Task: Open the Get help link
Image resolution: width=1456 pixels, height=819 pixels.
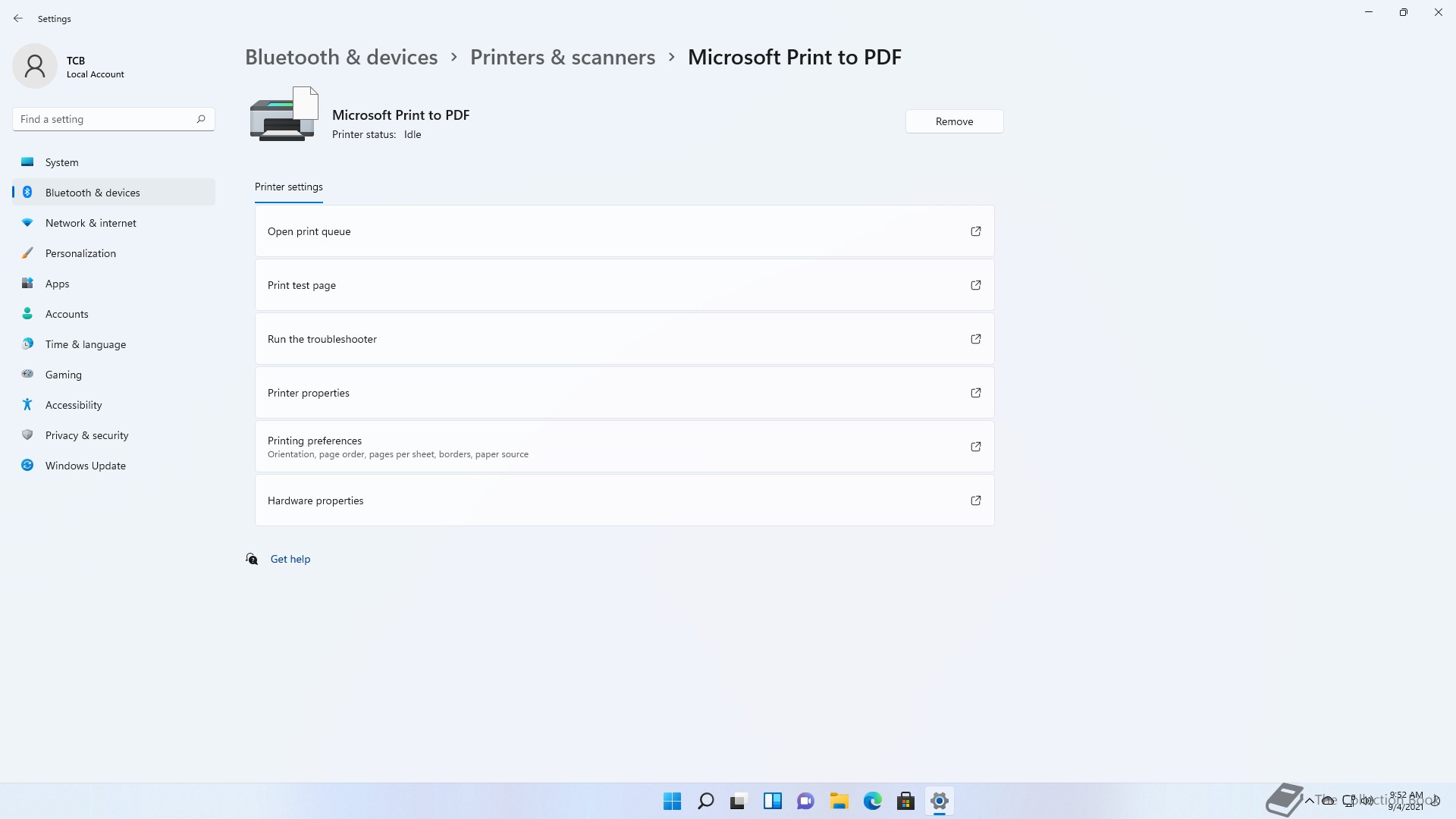Action: (x=290, y=559)
